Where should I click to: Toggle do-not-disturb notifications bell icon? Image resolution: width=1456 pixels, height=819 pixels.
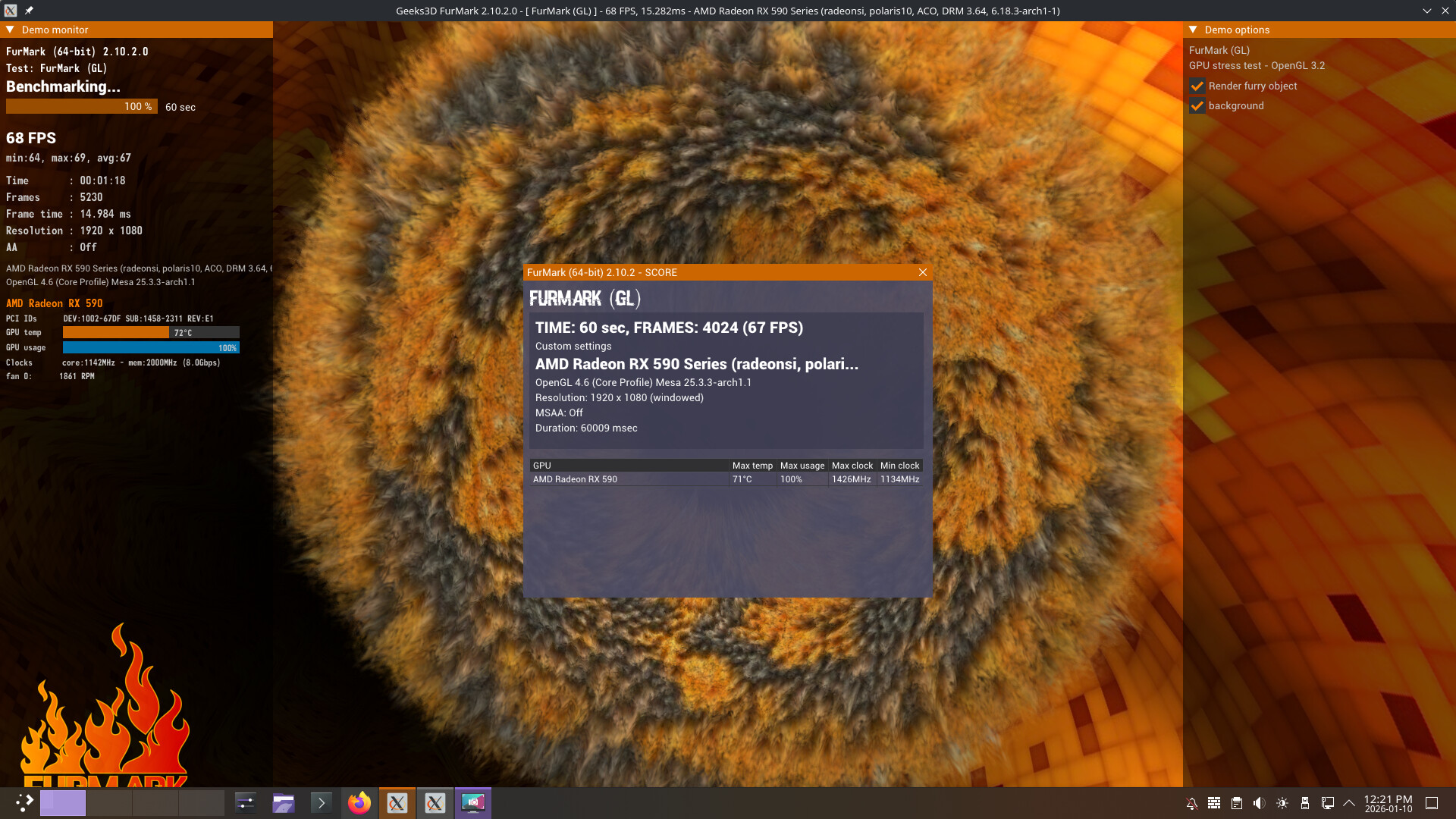[1191, 803]
